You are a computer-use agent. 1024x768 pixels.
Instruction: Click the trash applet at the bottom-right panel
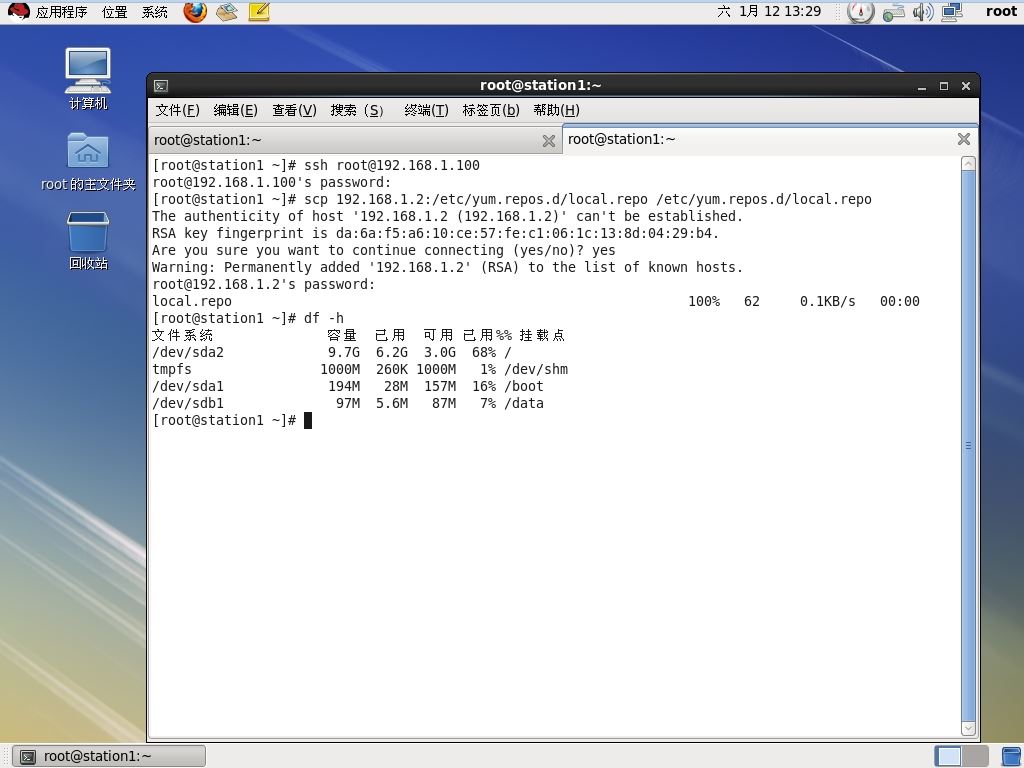pos(1012,756)
